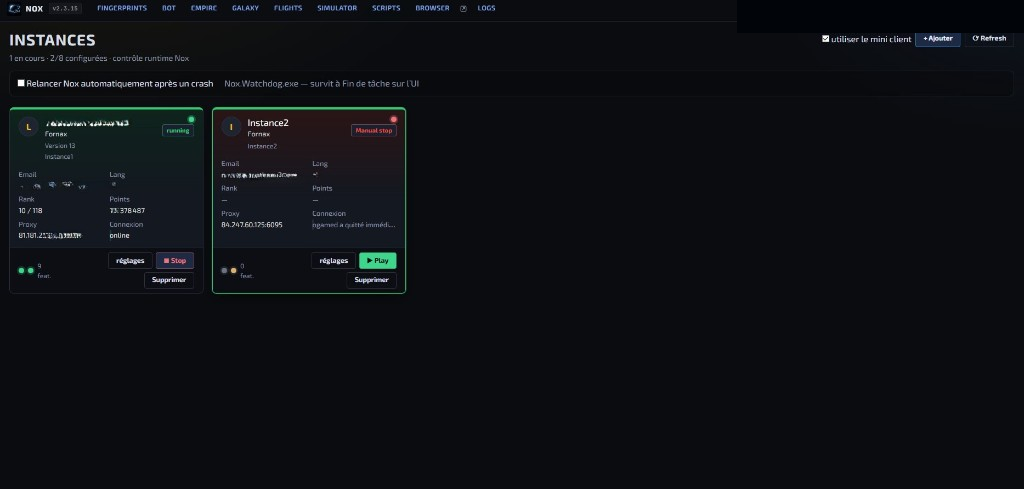Open réglages on the Instance2 card

(x=333, y=260)
